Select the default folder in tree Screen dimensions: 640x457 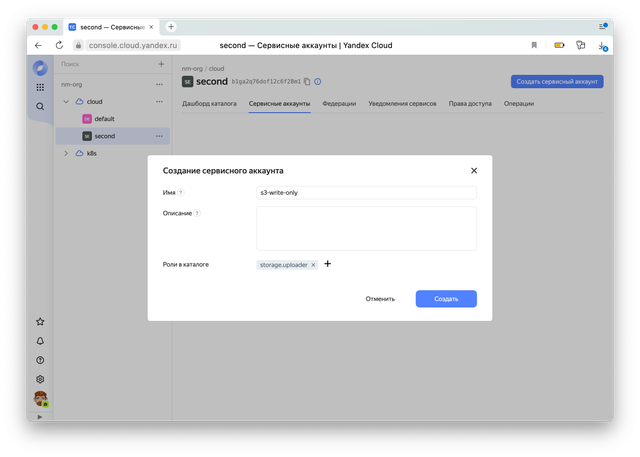[x=104, y=118]
